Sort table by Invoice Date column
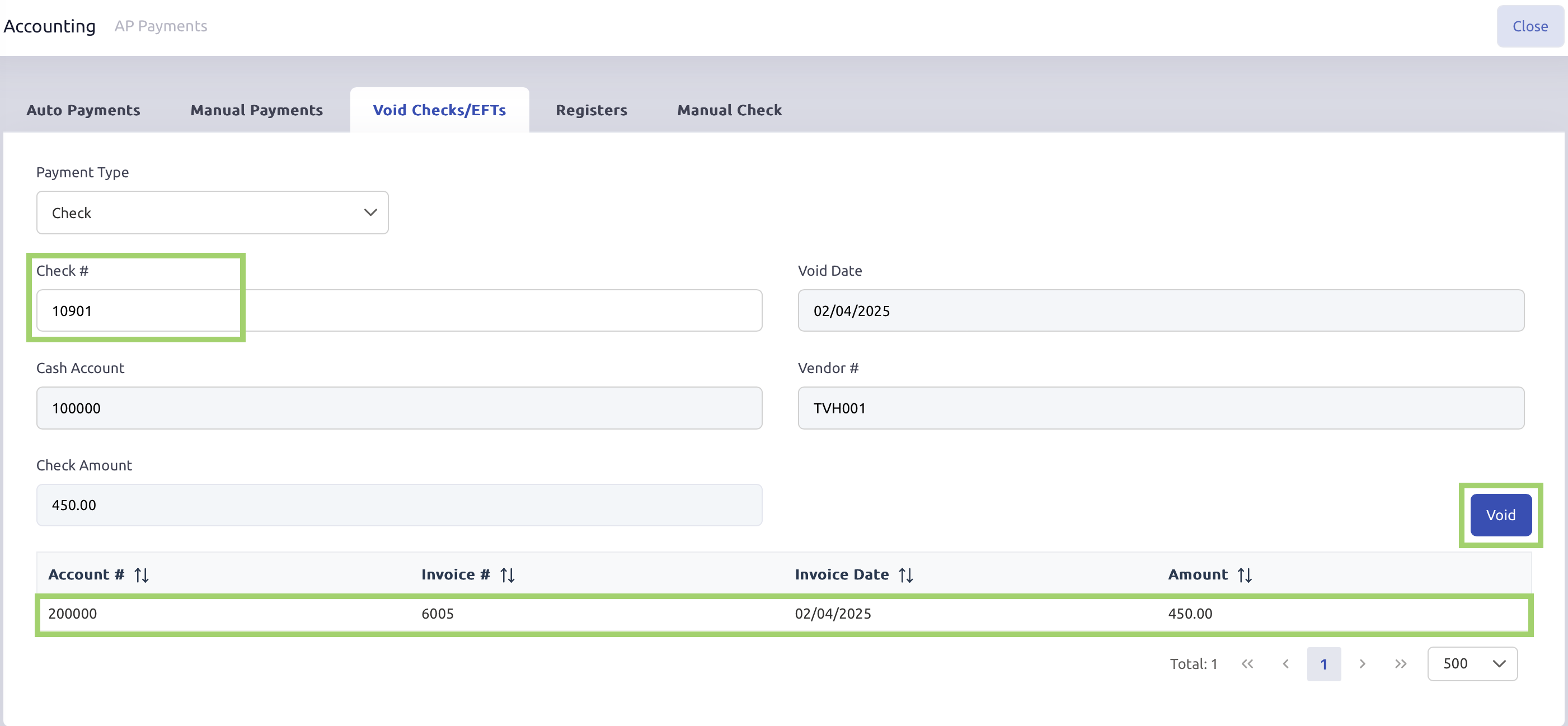Image resolution: width=1568 pixels, height=726 pixels. [x=905, y=574]
